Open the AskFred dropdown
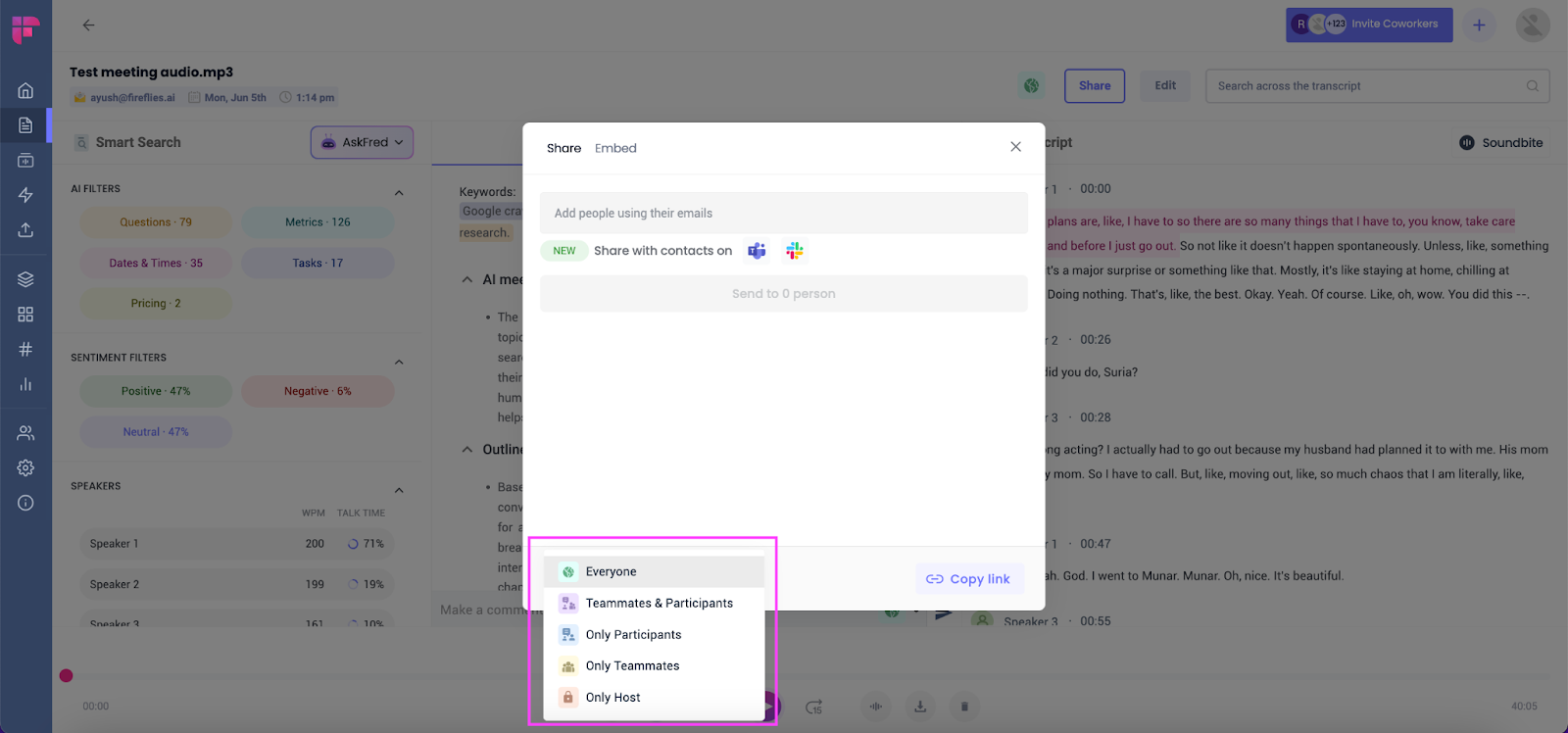The width and height of the screenshot is (1568, 733). [362, 142]
